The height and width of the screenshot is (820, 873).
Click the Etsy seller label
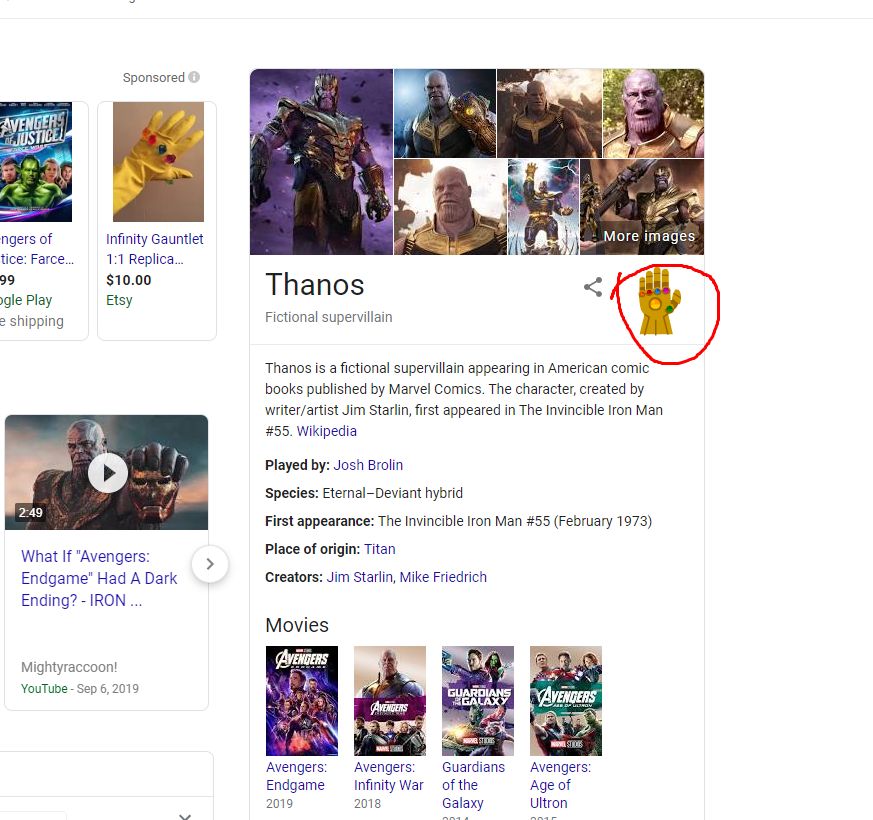(119, 300)
